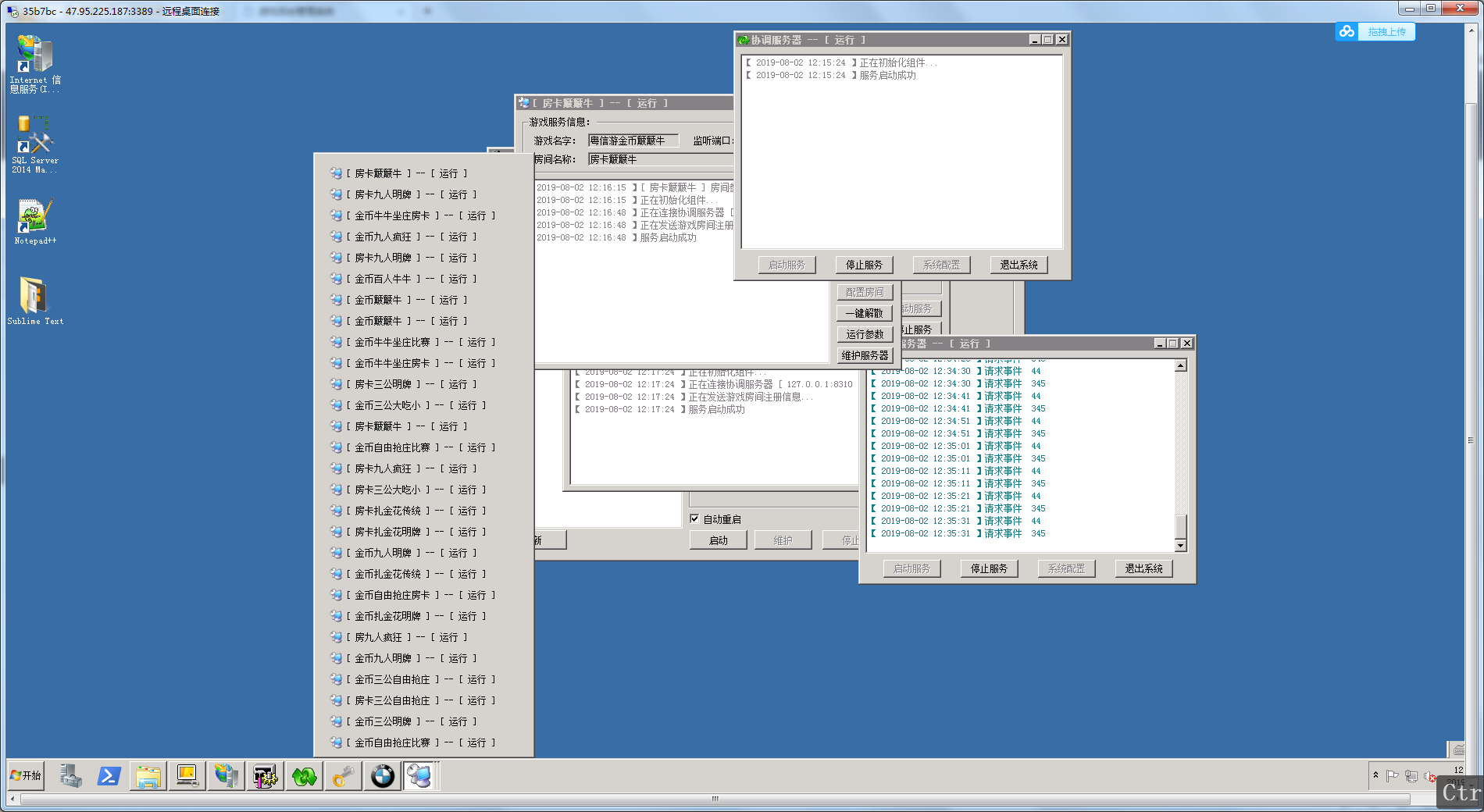
Task: Click the 拖拽上传 cloud upload button
Action: click(x=1375, y=32)
